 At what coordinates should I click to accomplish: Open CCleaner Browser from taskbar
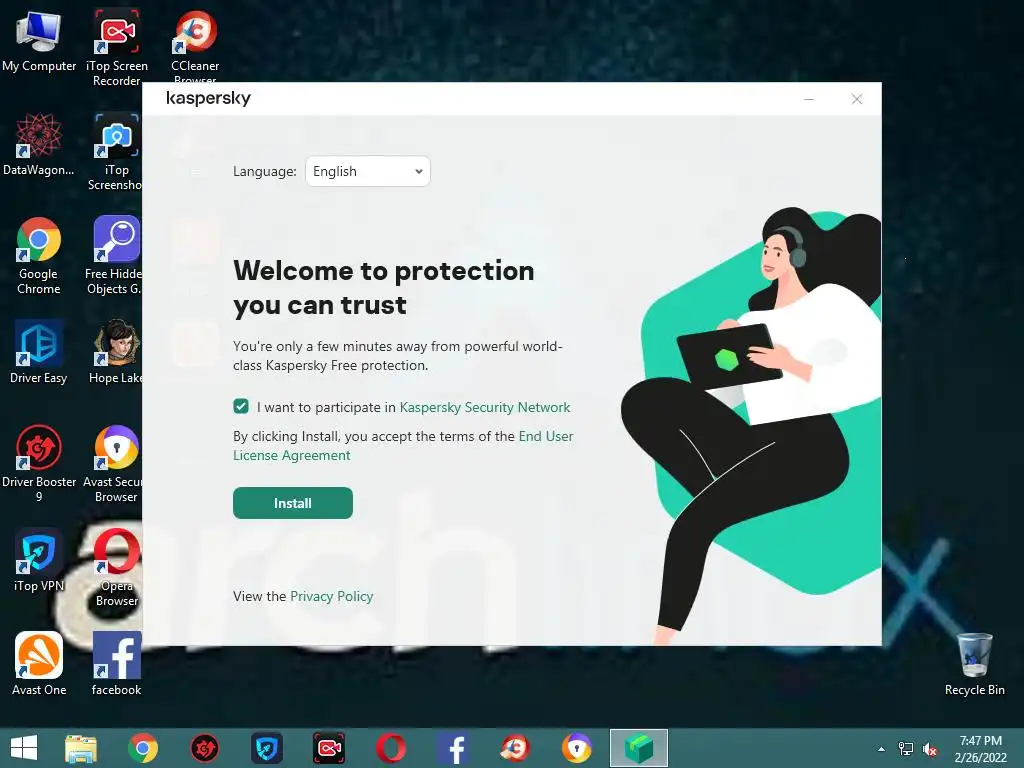(x=515, y=748)
